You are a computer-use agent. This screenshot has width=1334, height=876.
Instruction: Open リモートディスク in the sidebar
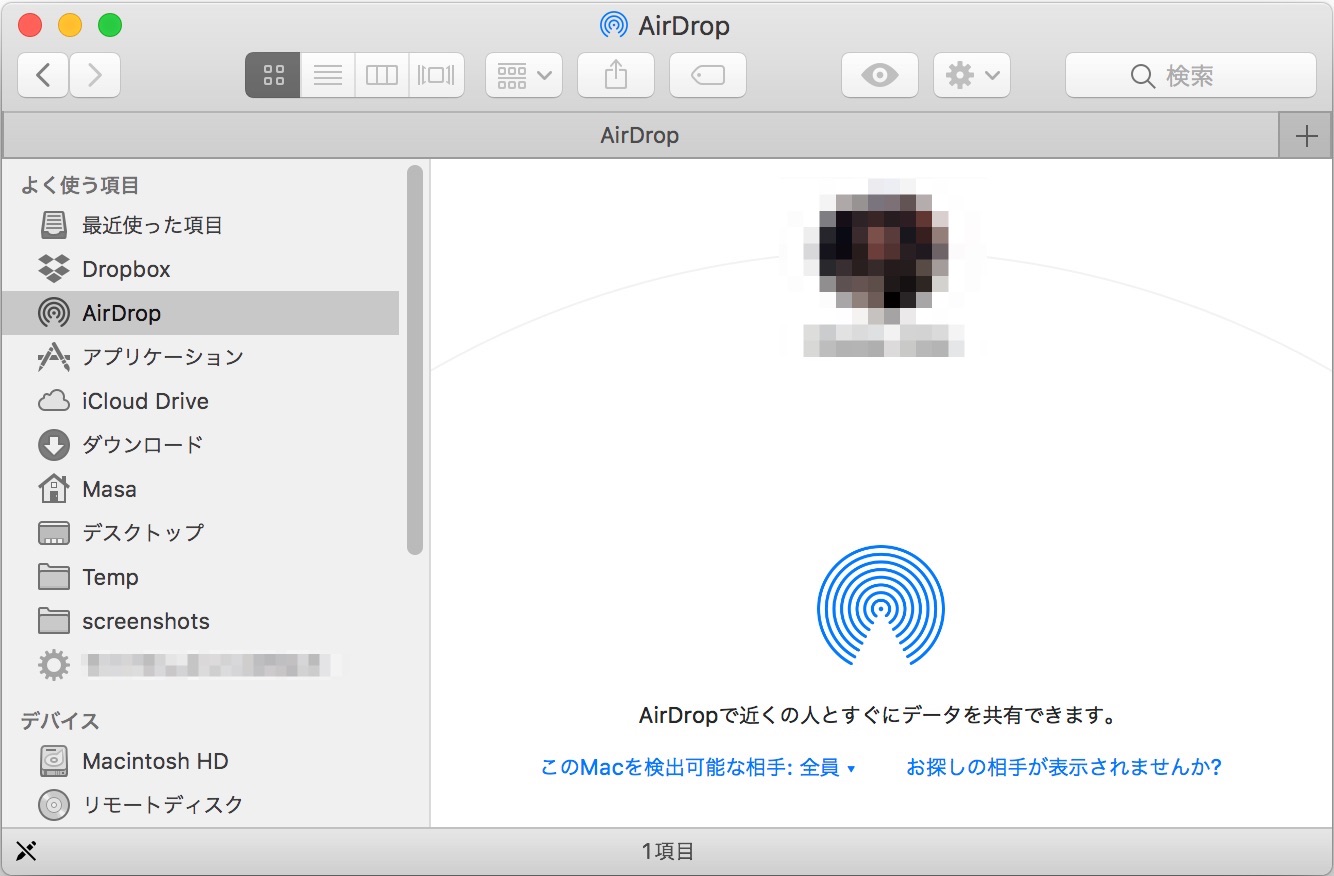coord(200,804)
